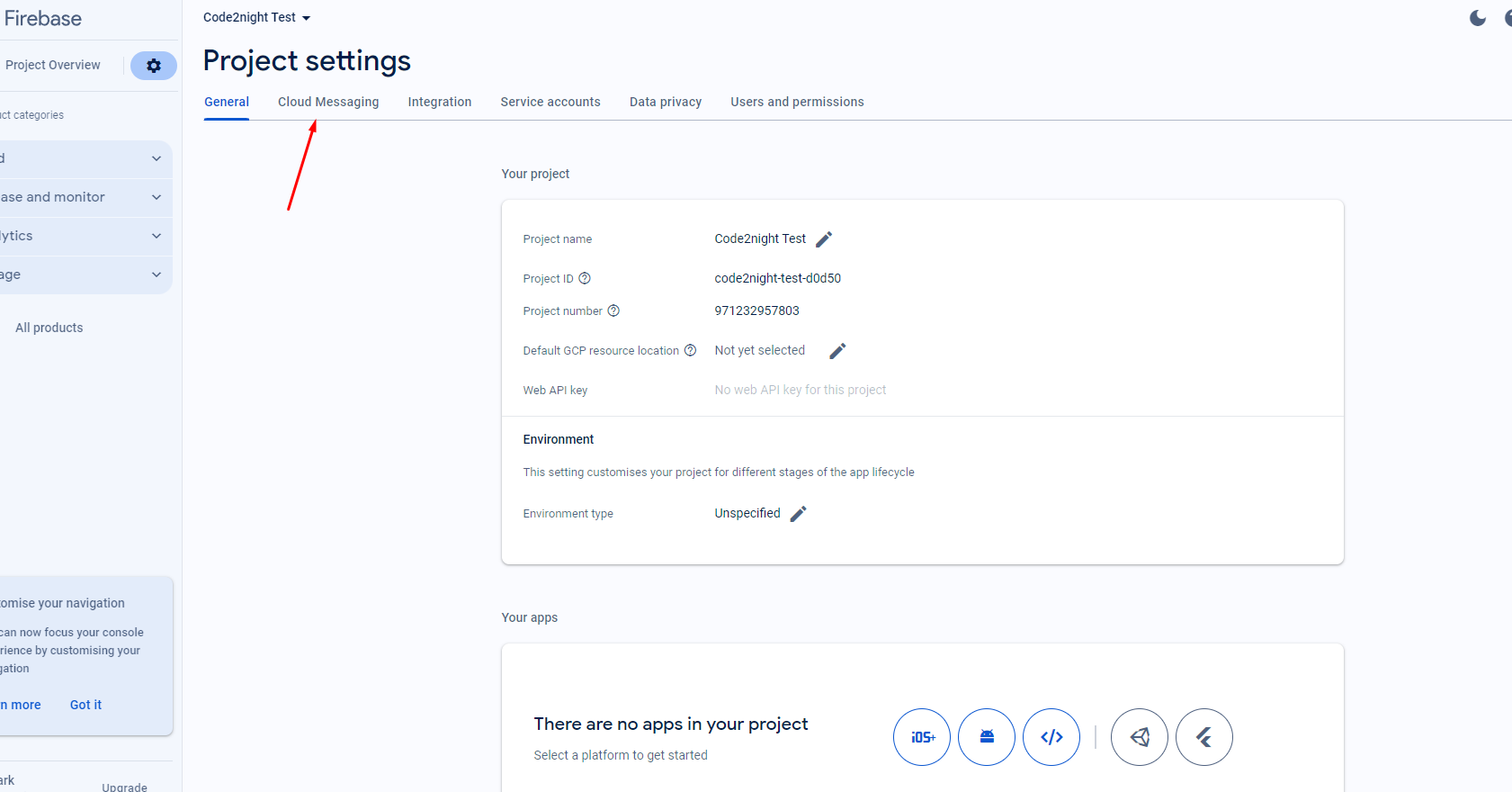Open the Integration tab
Viewport: 1512px width, 792px height.
coord(440,102)
